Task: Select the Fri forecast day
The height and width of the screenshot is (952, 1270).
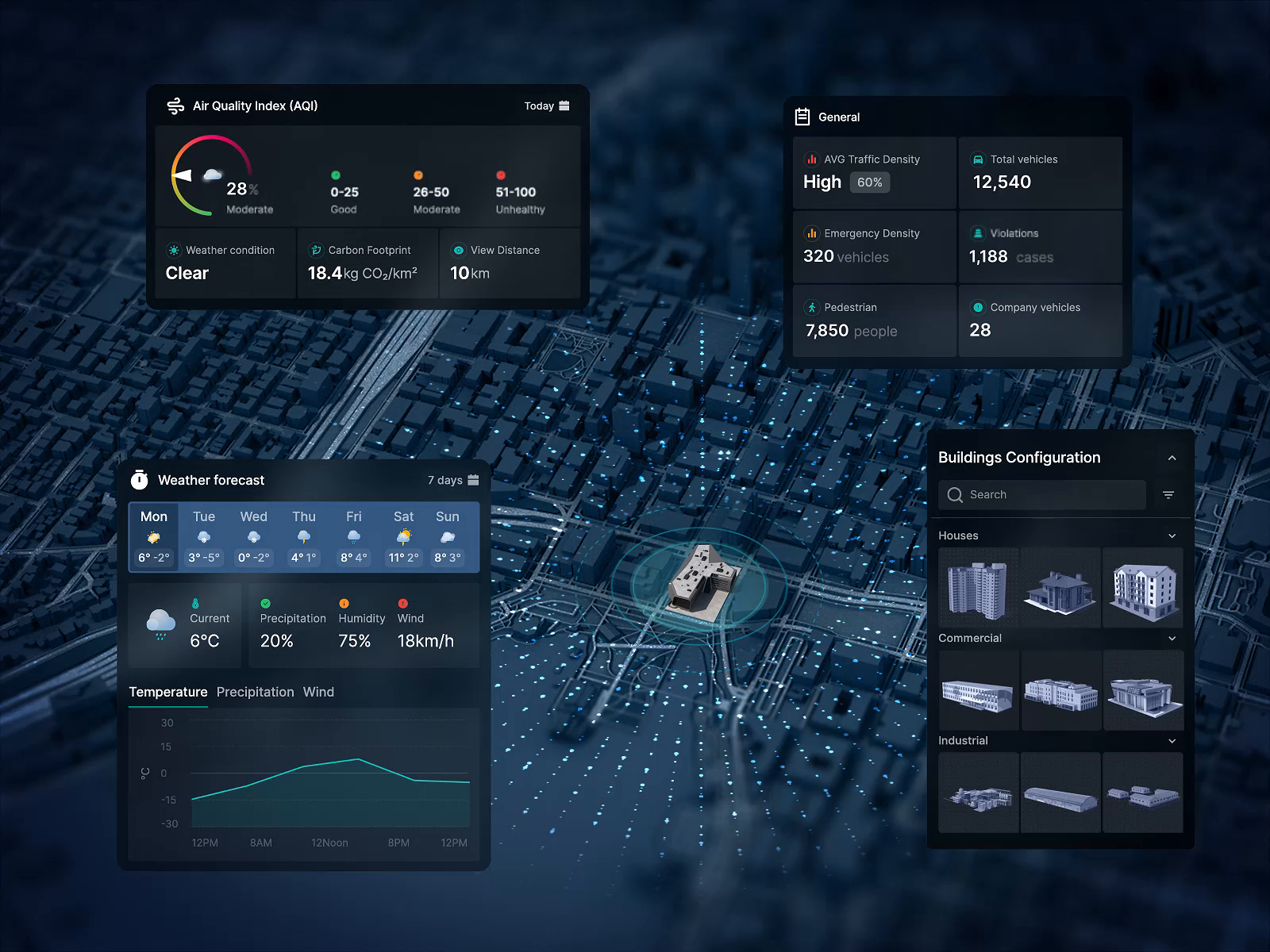Action: pos(354,537)
